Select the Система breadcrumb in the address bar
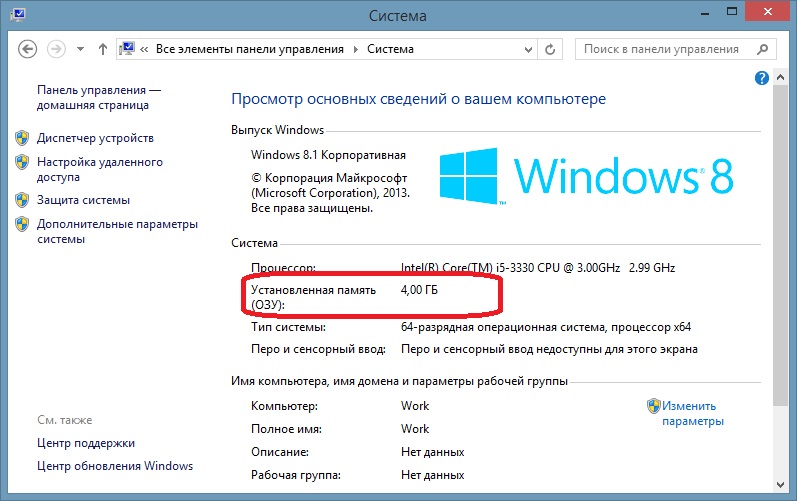The image size is (797, 501). tap(389, 48)
